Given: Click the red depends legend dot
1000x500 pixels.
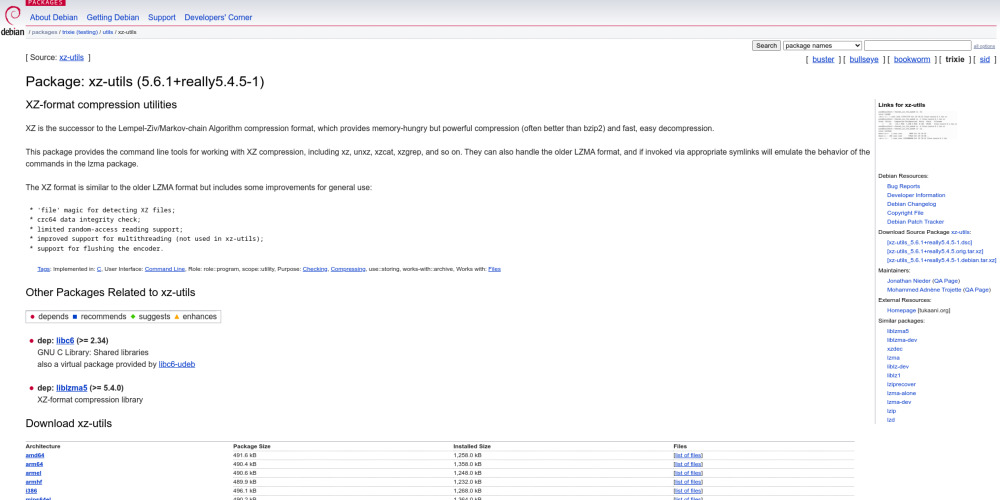Looking at the screenshot, I should click(x=32, y=316).
